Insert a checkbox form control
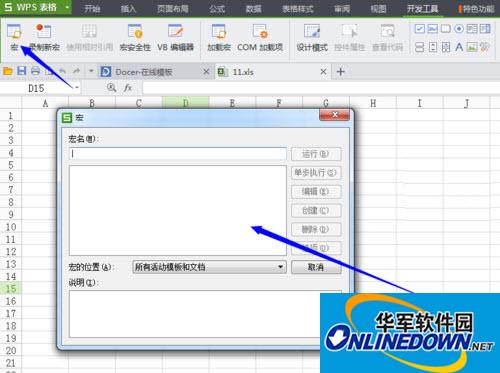 (x=420, y=29)
